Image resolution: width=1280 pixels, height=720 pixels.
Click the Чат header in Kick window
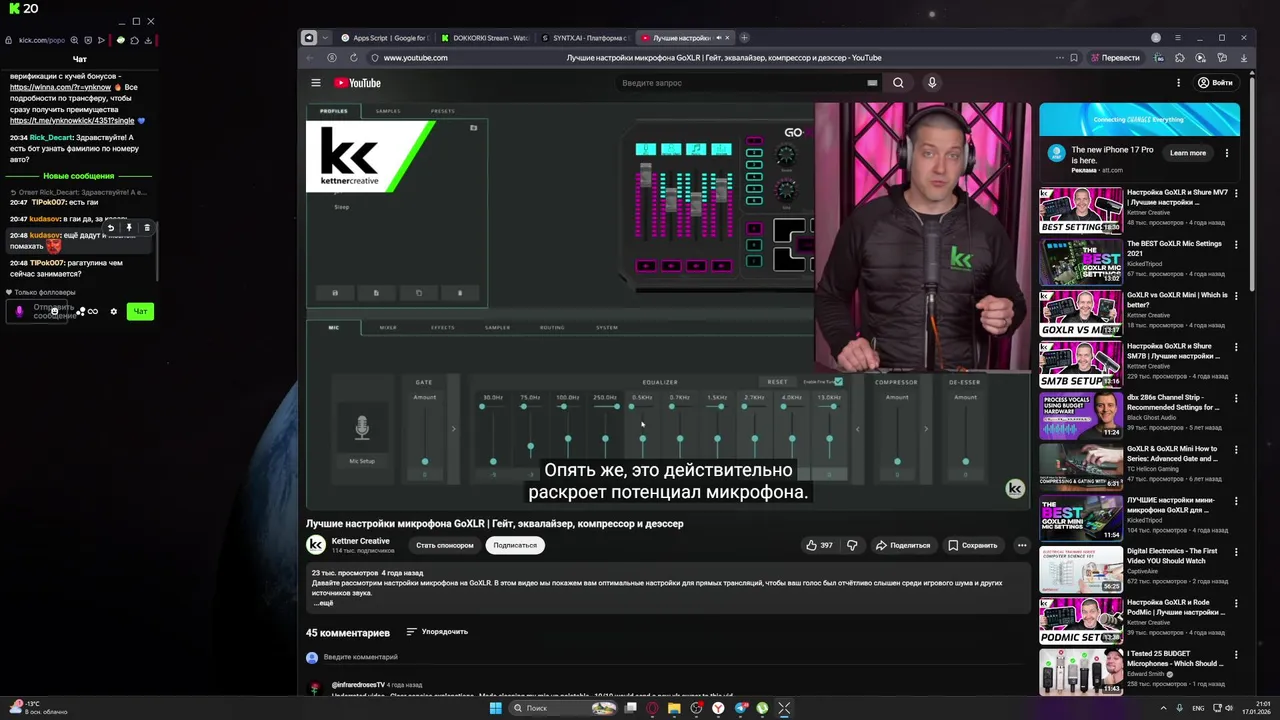pos(79,60)
